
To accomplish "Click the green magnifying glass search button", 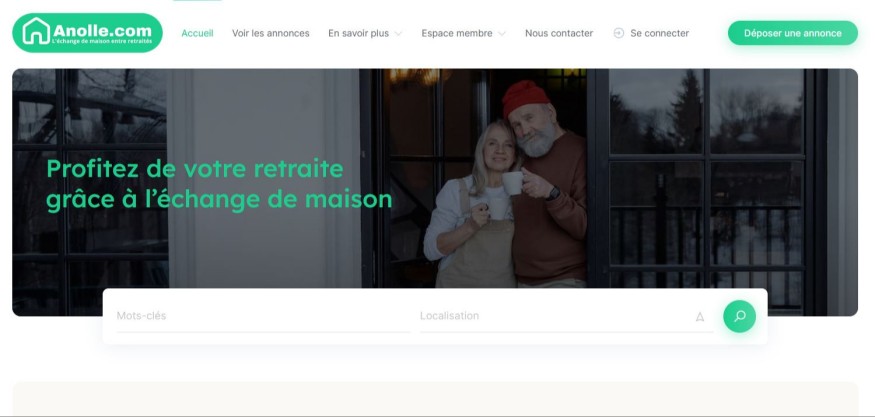I will coord(739,317).
